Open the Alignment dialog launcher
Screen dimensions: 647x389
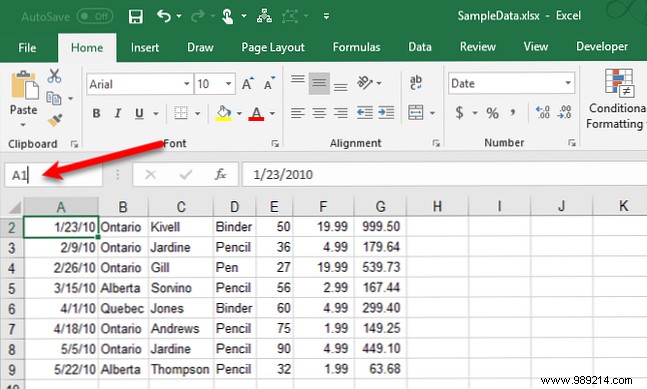tap(436, 143)
